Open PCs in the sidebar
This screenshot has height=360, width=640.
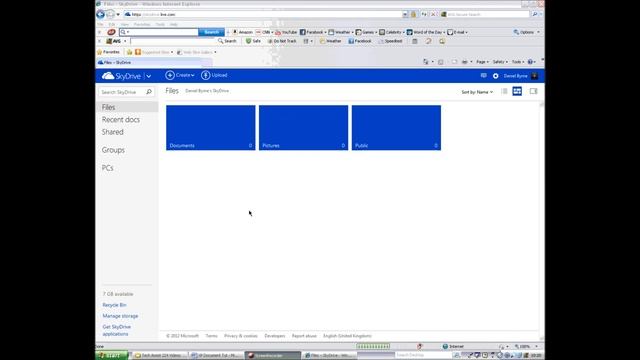point(107,168)
